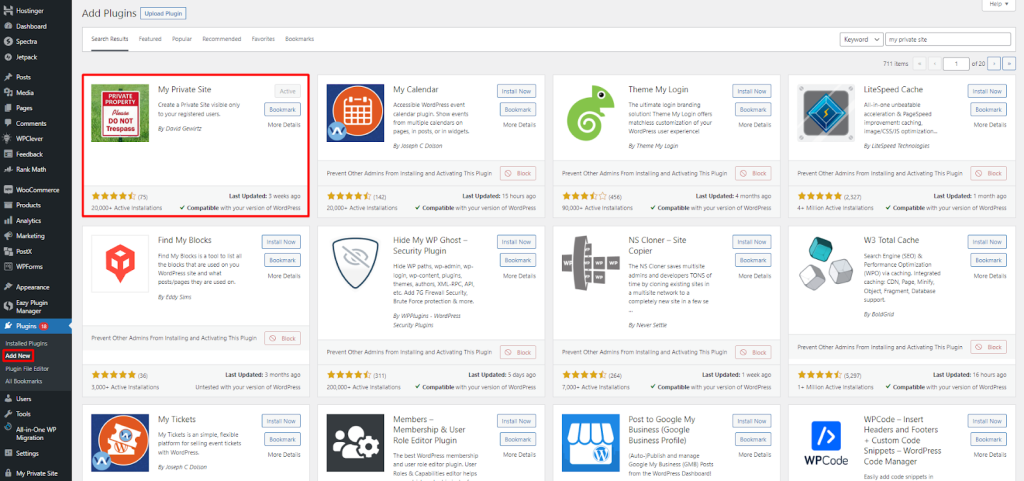1024x481 pixels.
Task: View More Details for My Private Site
Action: [x=284, y=125]
